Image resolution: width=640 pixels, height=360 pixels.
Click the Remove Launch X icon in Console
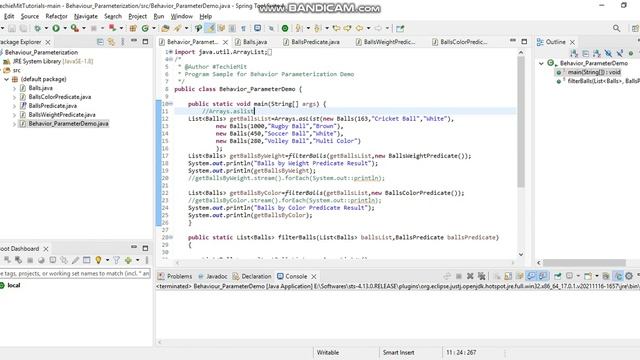coord(470,276)
